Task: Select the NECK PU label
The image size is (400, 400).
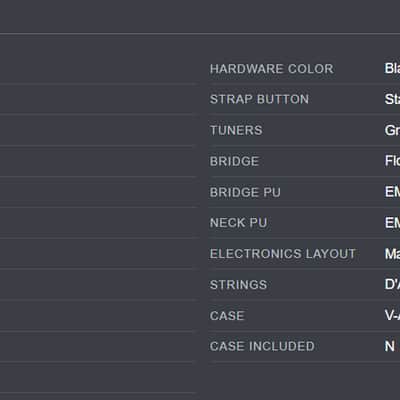Action: pos(239,223)
